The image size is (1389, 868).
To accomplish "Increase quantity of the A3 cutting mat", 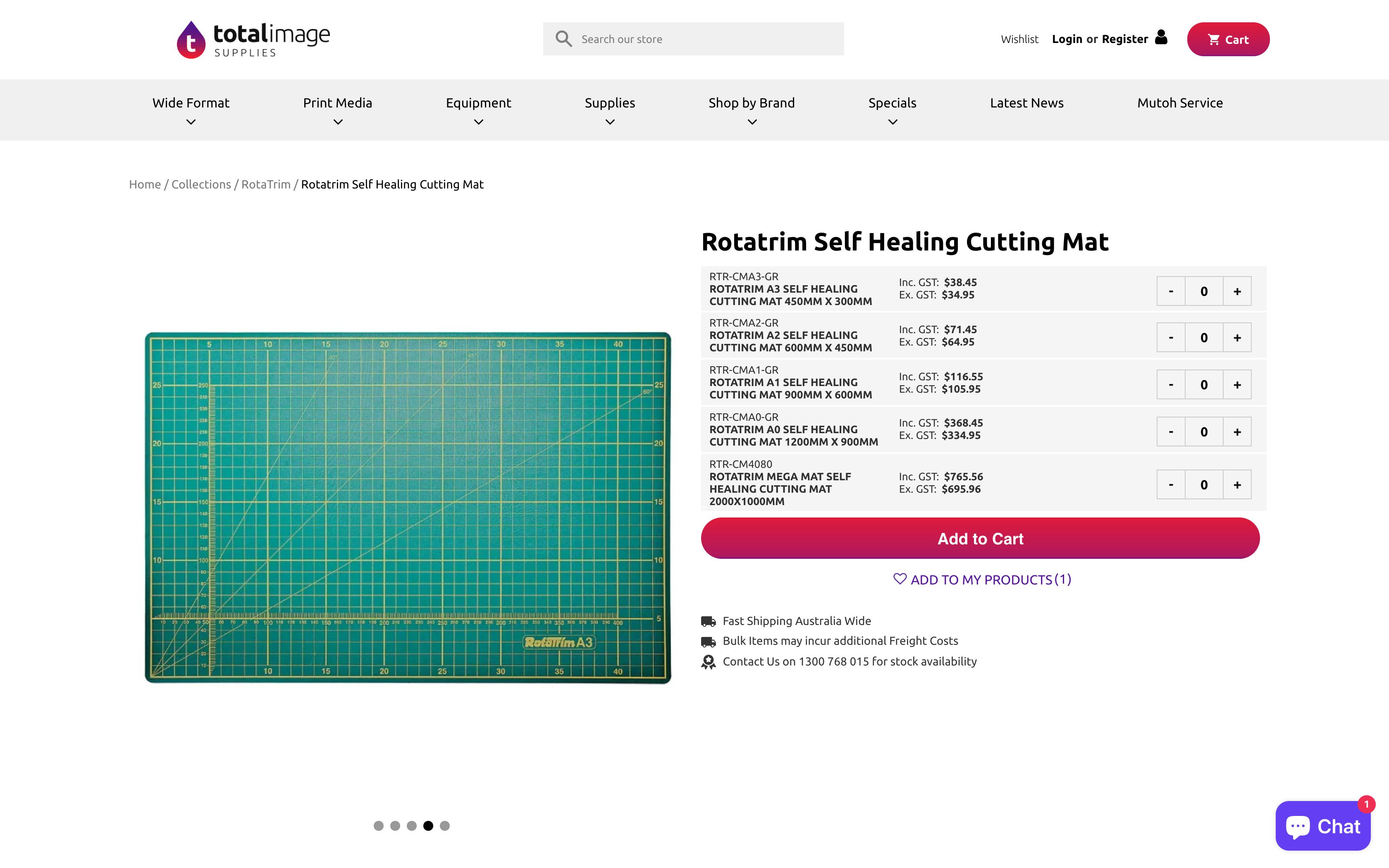I will (x=1237, y=291).
